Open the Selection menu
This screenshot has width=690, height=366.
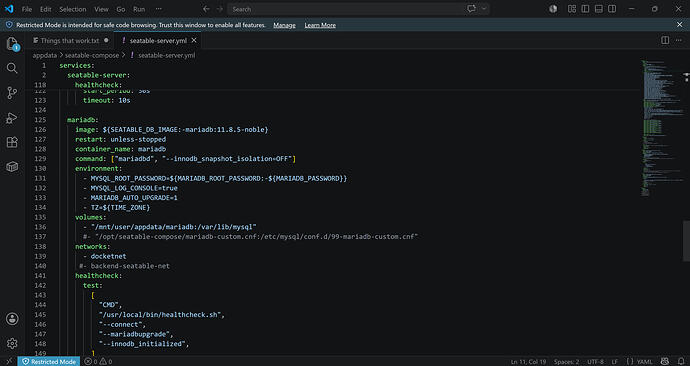(73, 9)
